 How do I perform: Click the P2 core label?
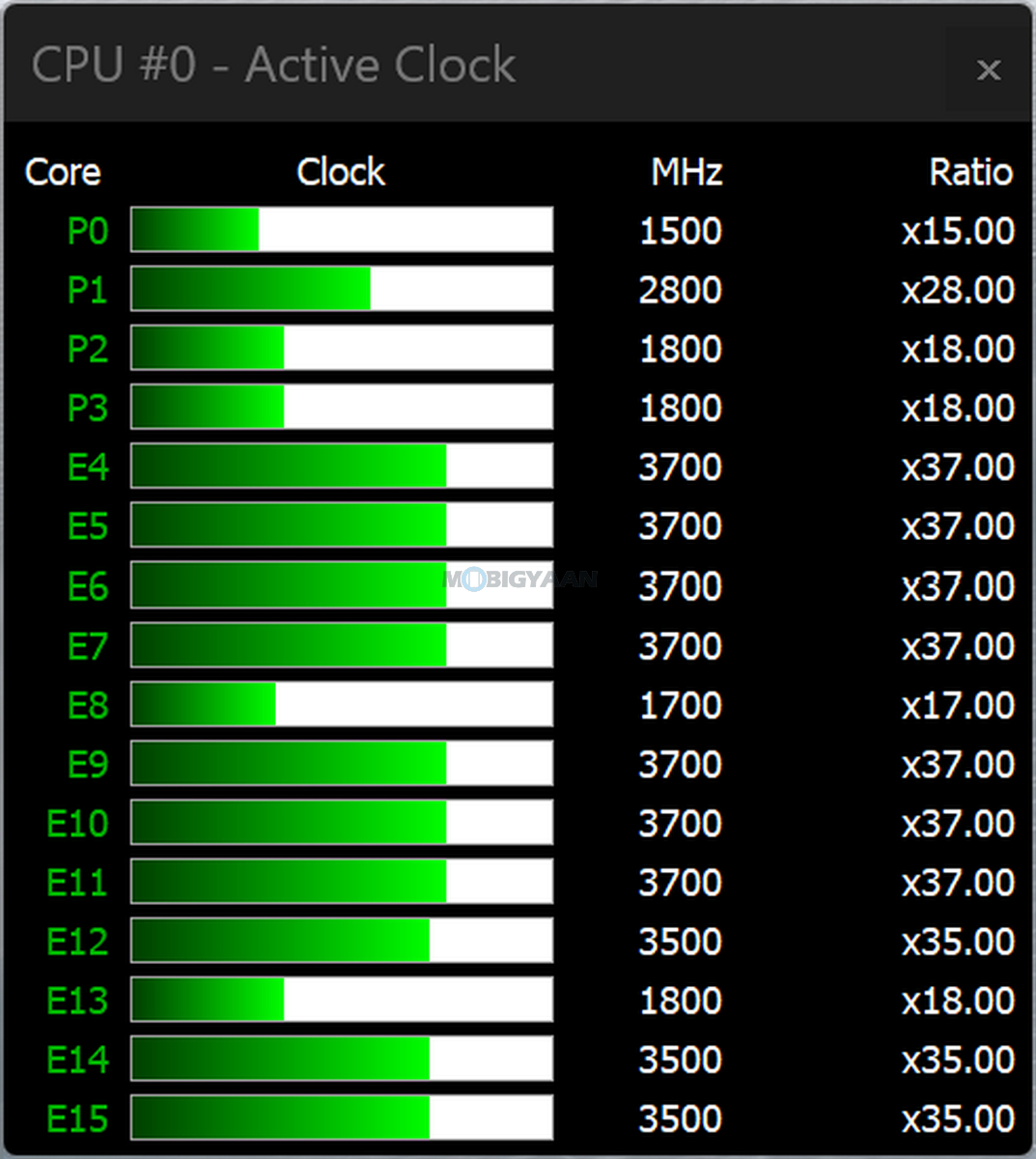pos(88,349)
